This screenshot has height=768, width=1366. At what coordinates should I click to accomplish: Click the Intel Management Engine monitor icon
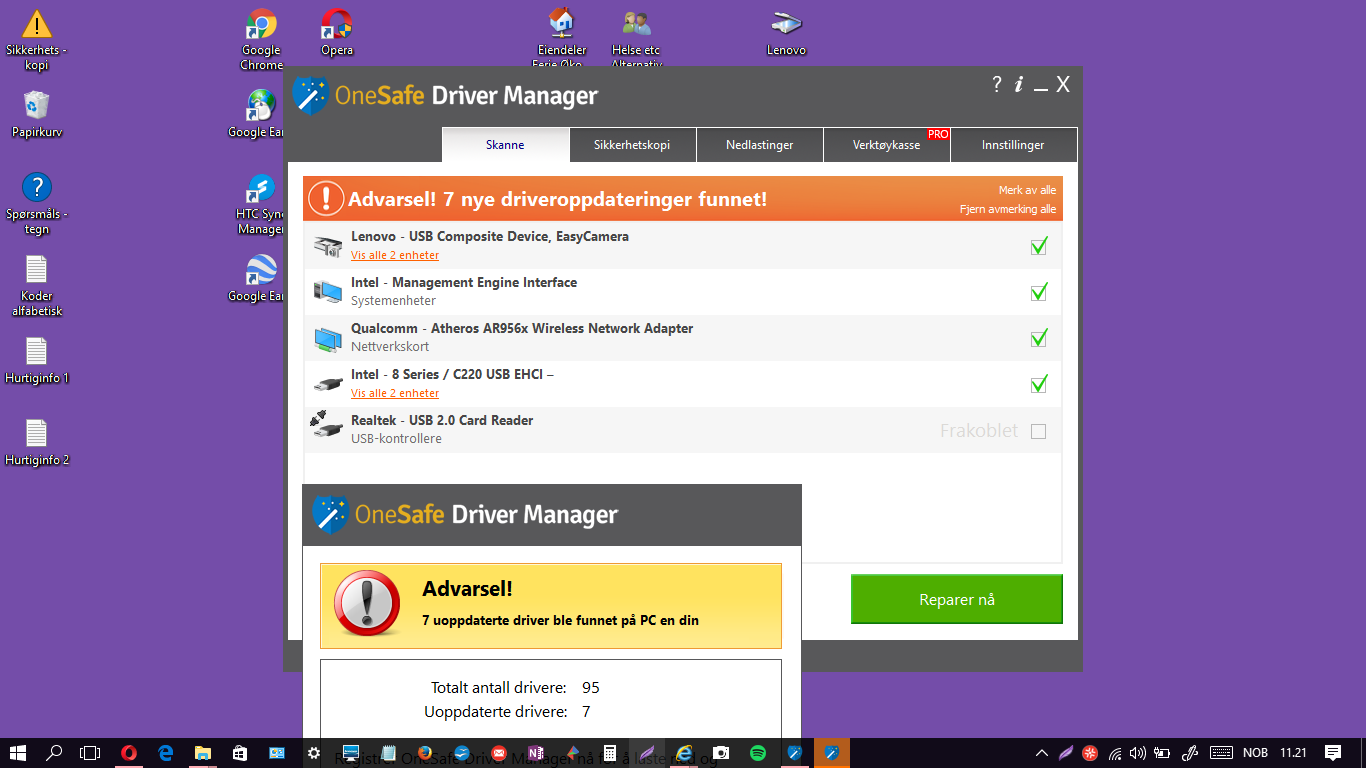pyautogui.click(x=327, y=292)
